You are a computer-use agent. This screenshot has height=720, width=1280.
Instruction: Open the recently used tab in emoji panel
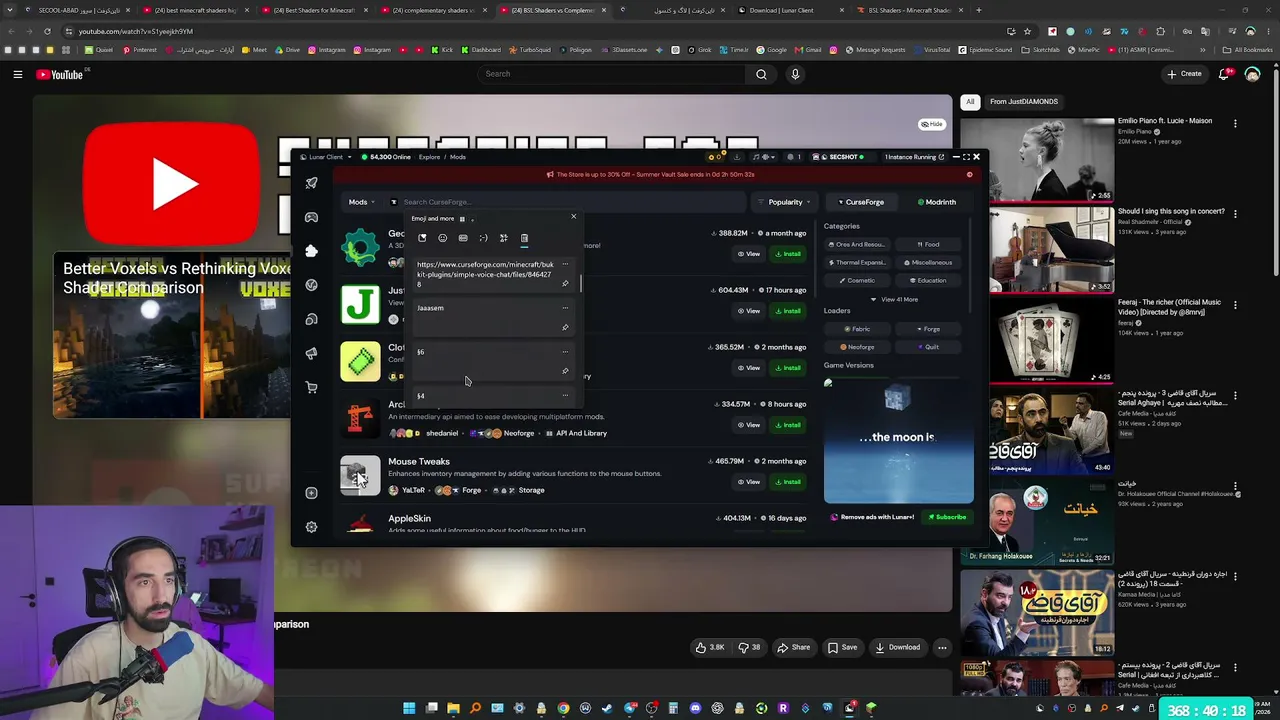[x=422, y=238]
